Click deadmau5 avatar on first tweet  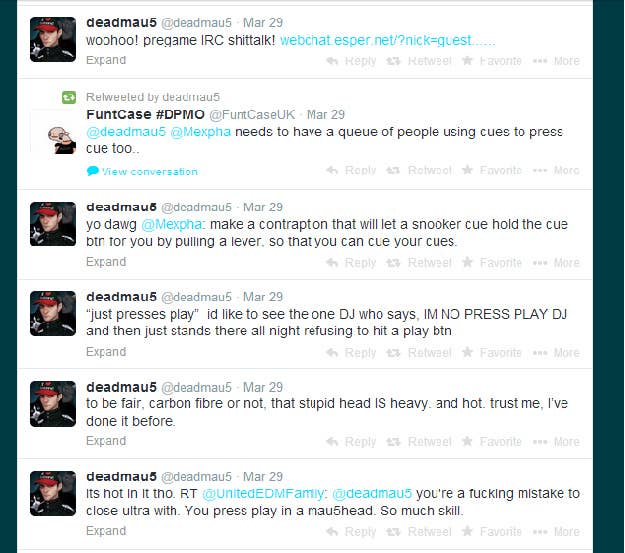point(53,39)
